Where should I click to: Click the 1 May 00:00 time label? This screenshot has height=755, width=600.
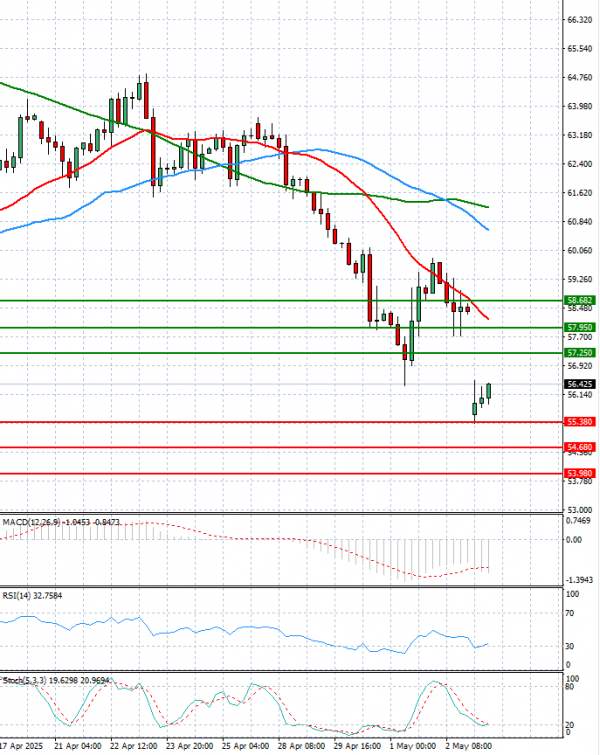click(413, 746)
